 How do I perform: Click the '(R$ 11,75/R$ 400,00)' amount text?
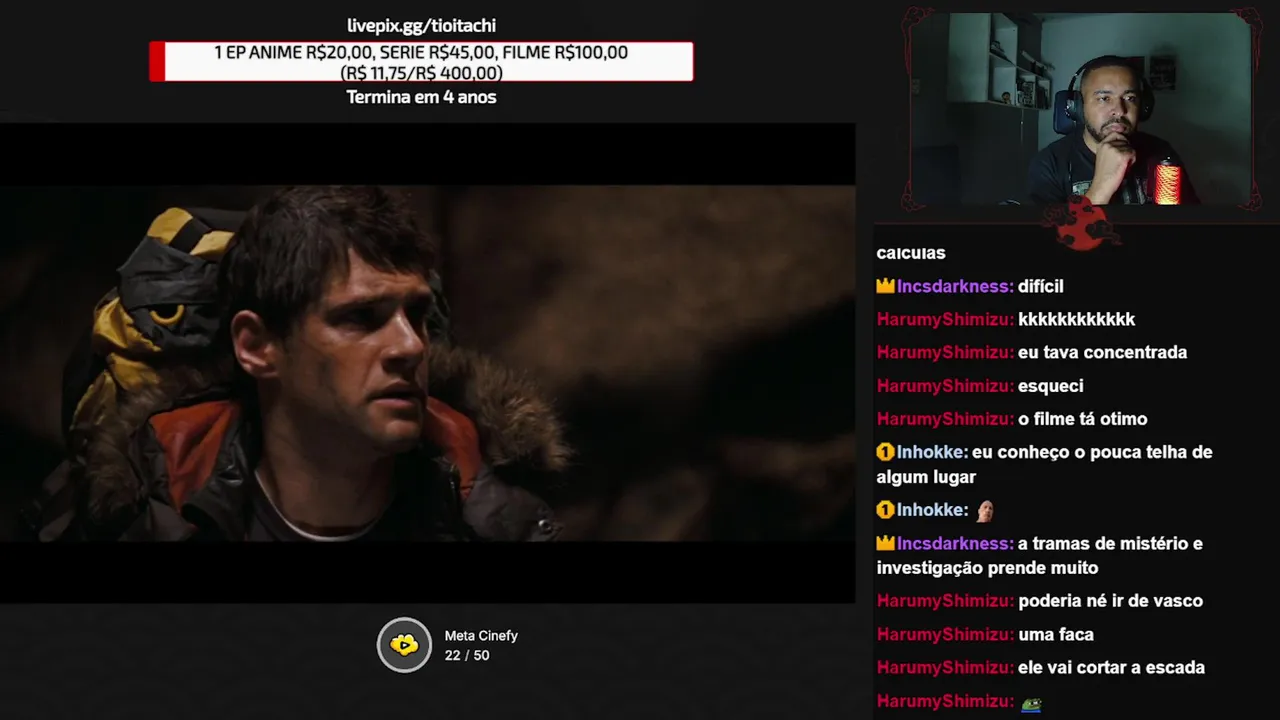click(421, 73)
